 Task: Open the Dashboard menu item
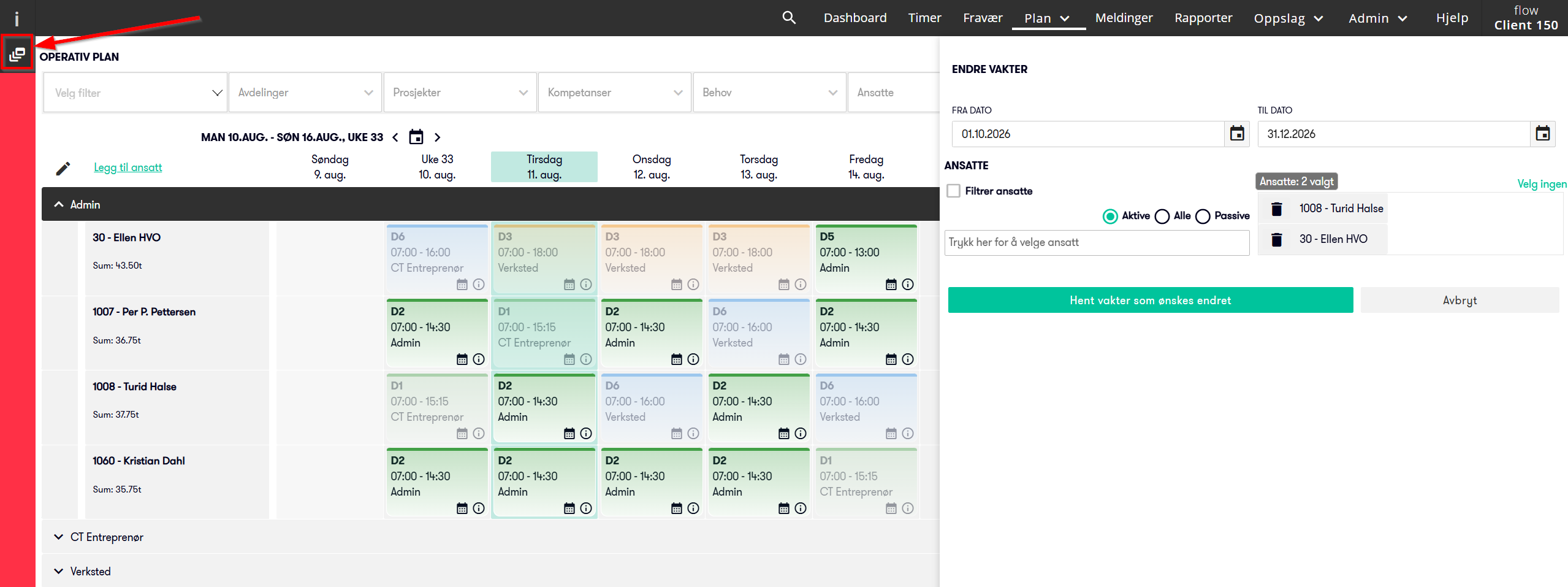pos(855,18)
